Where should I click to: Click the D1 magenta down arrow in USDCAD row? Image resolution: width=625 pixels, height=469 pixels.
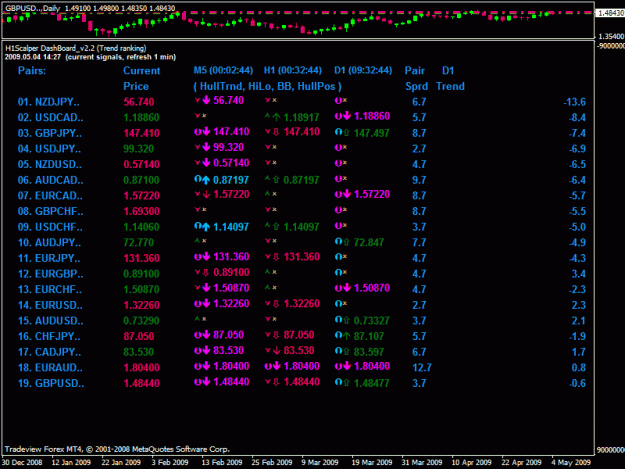tap(347, 116)
